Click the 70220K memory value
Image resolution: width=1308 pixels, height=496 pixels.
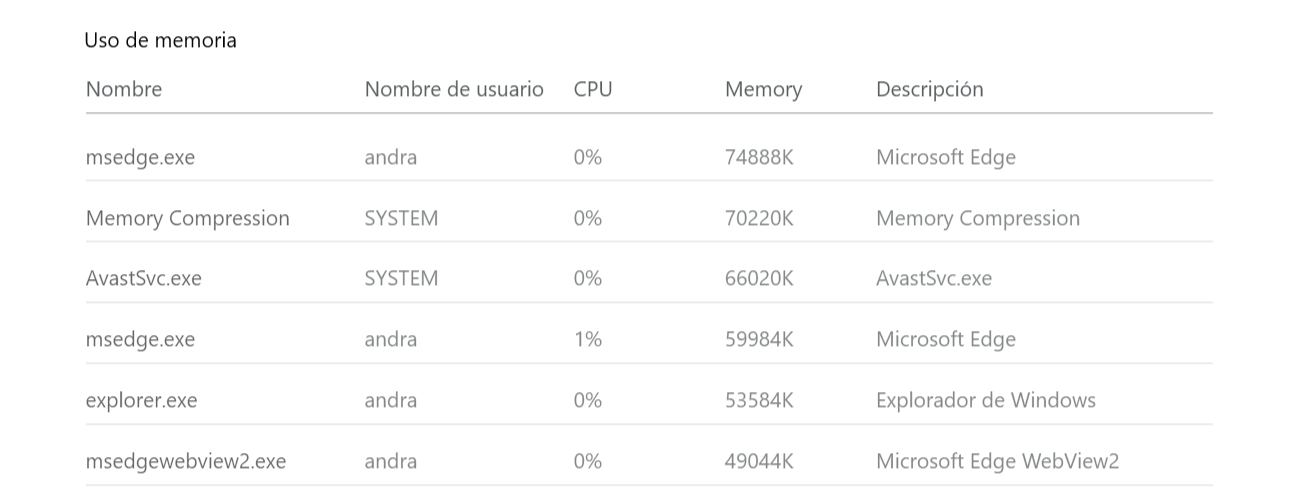pyautogui.click(x=759, y=218)
